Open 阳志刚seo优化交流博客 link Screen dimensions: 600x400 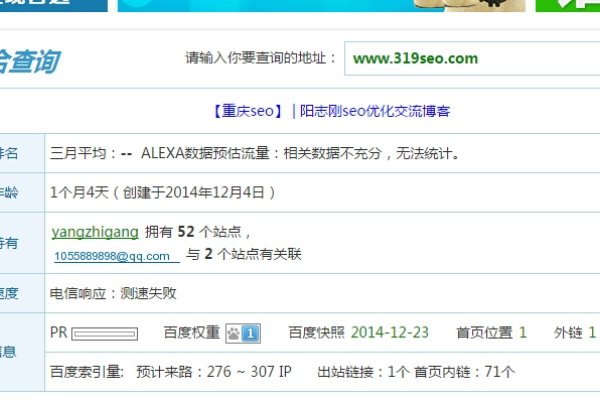point(375,111)
